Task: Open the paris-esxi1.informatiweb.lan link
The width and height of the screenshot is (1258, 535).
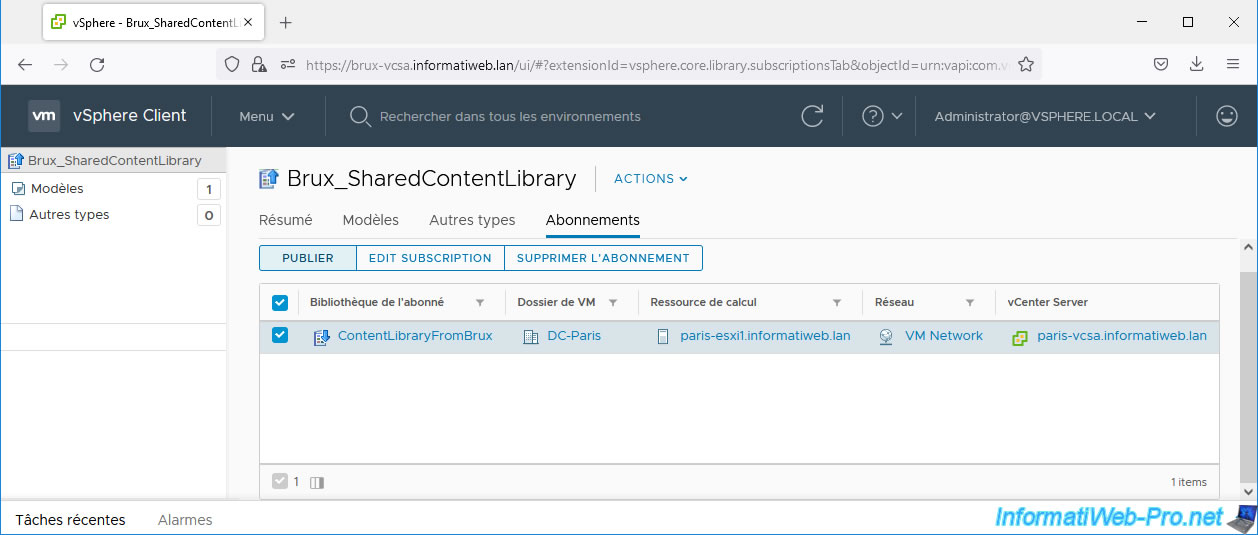Action: click(x=765, y=336)
